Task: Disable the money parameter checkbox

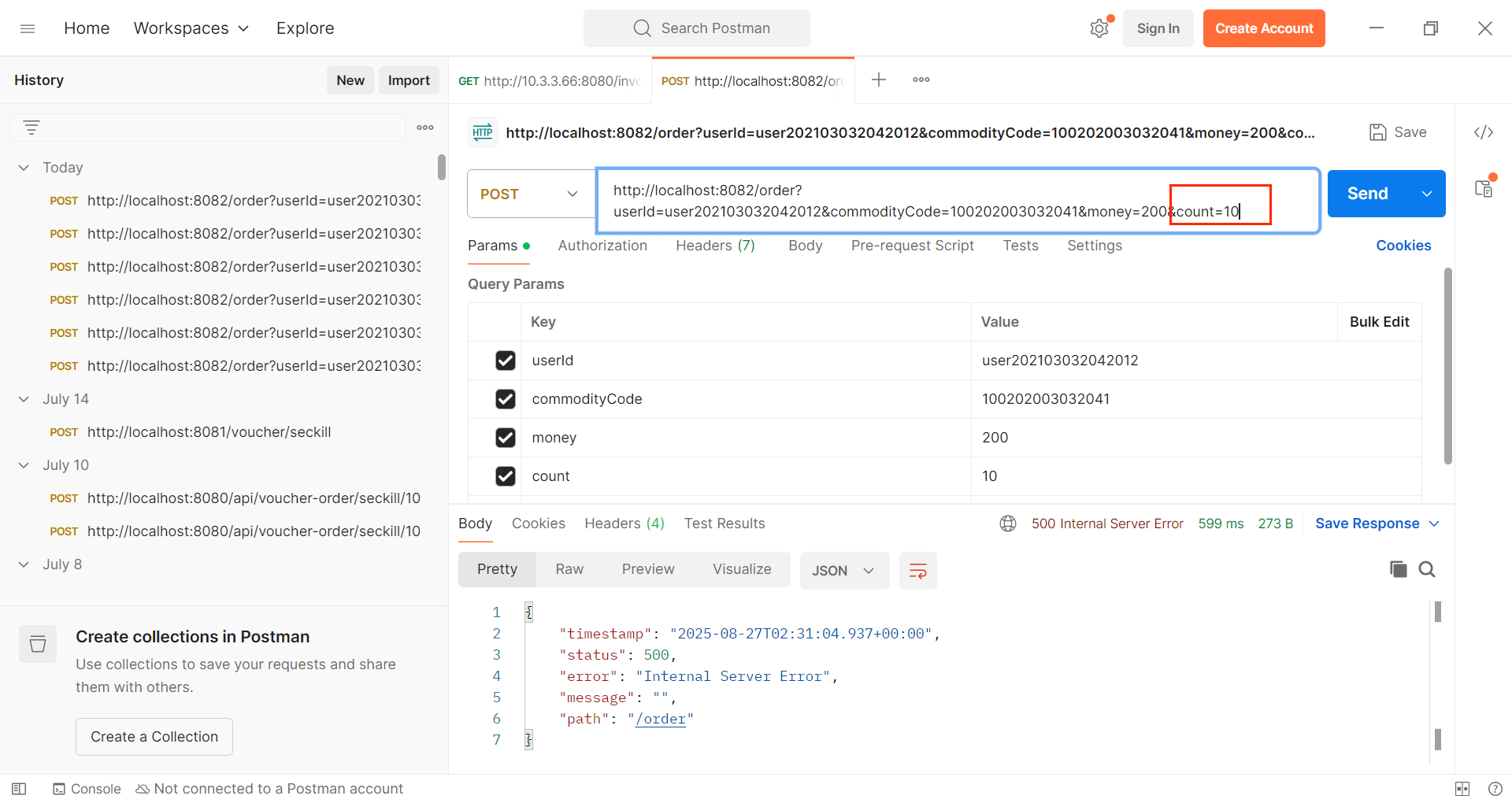Action: pyautogui.click(x=506, y=438)
